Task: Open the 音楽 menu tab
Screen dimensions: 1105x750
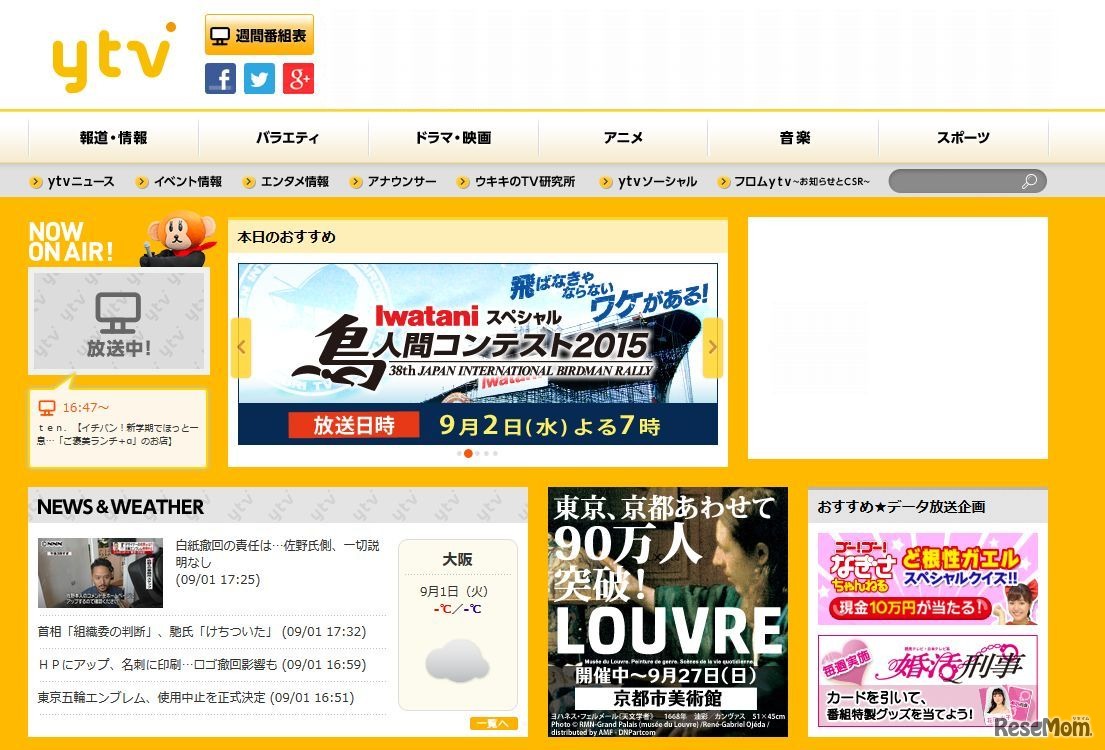Action: [x=794, y=137]
